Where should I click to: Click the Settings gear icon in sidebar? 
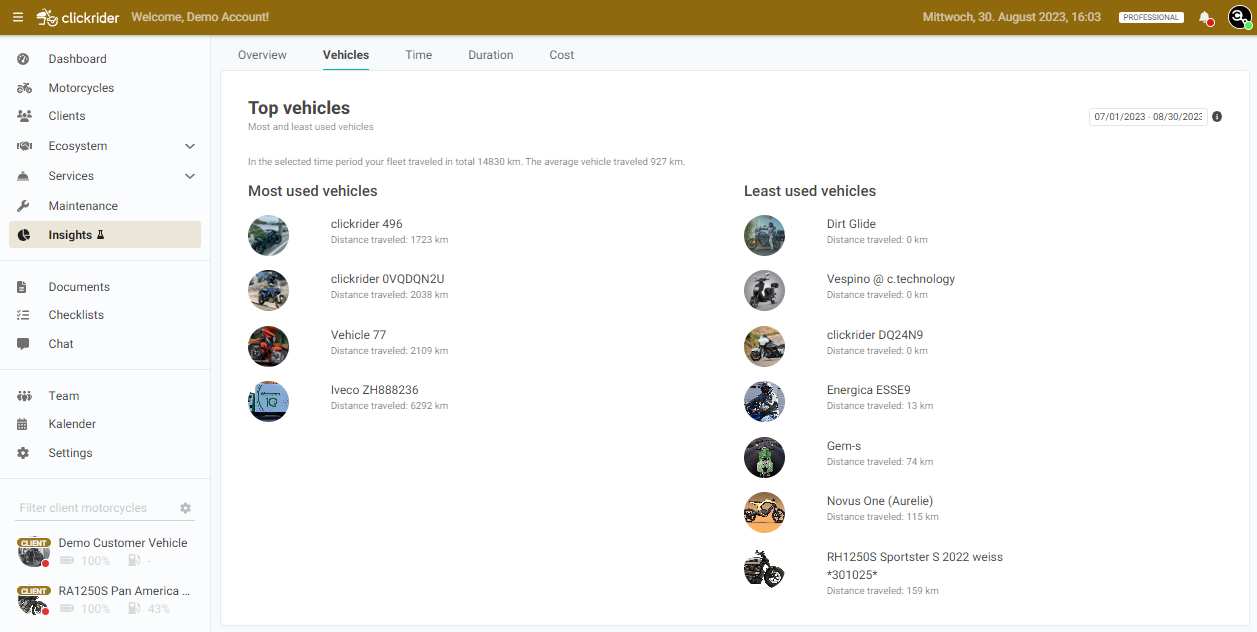pos(24,453)
